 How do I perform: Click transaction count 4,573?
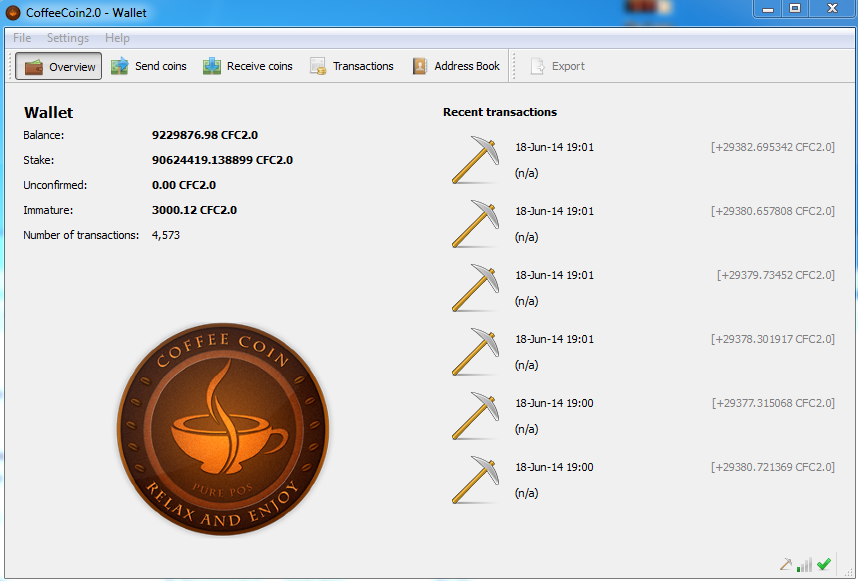166,235
